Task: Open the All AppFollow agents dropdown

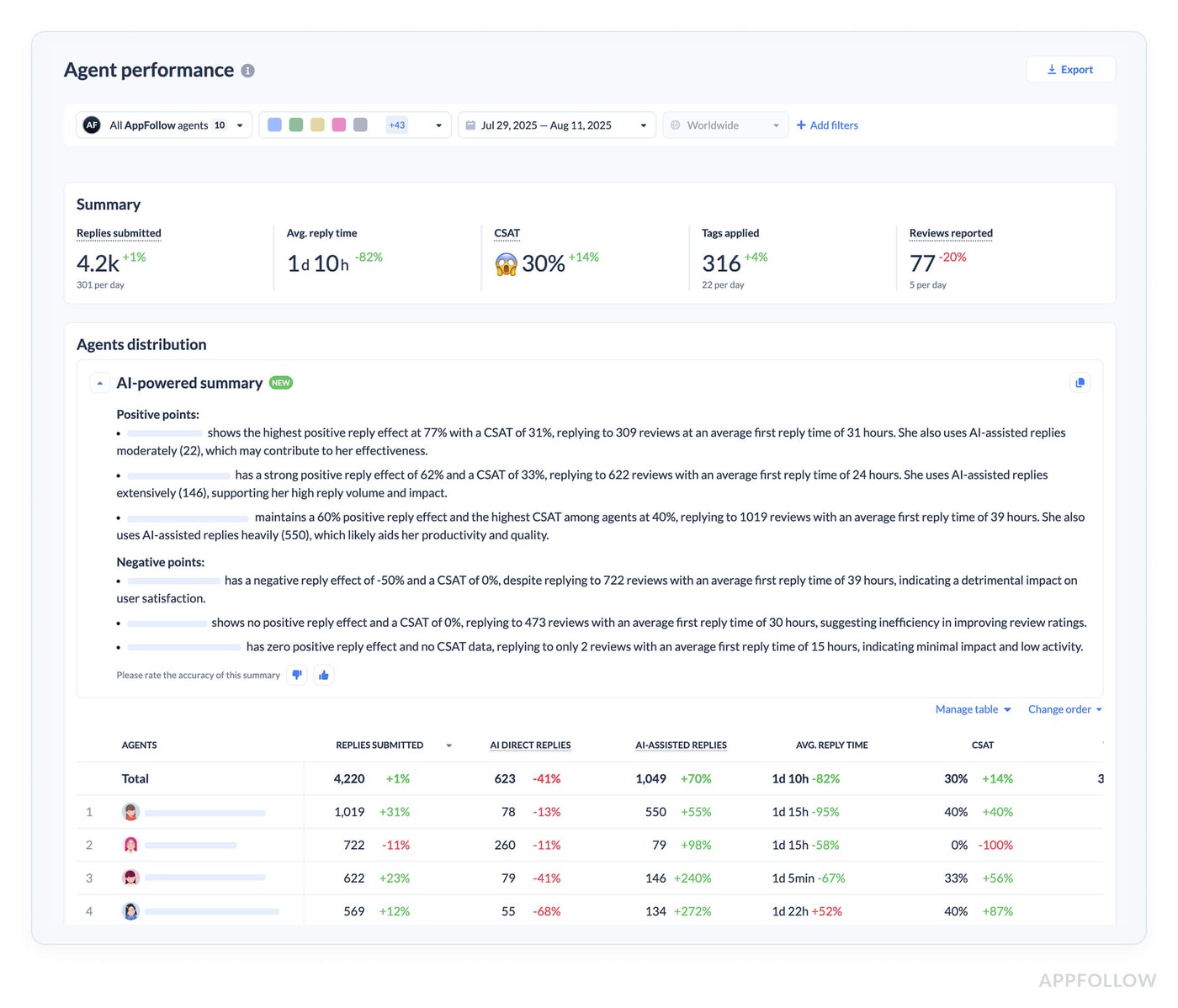Action: click(164, 125)
